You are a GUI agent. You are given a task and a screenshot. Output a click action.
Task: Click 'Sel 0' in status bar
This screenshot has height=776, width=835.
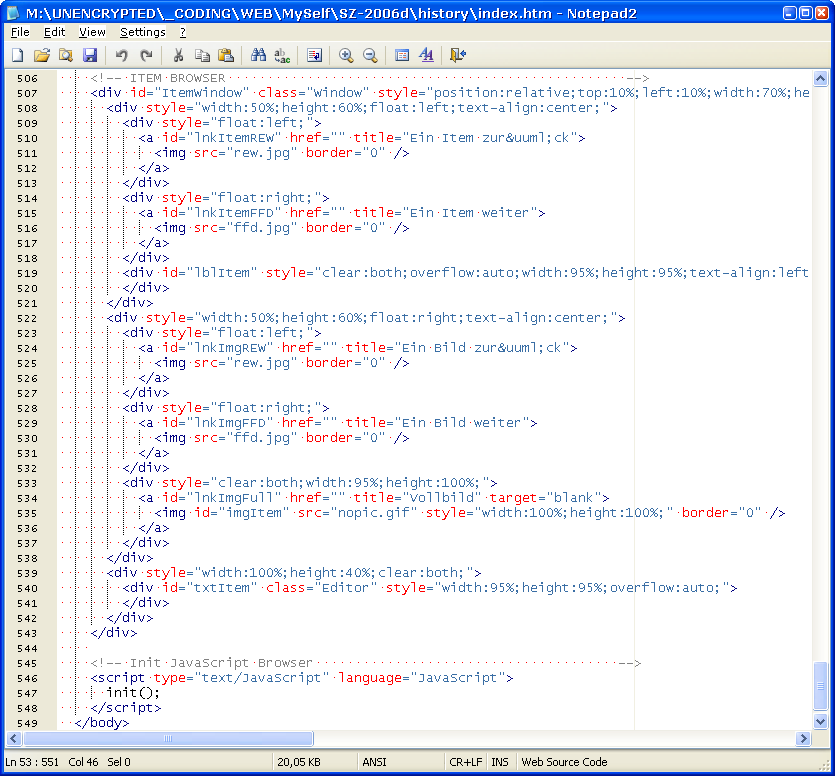point(119,762)
